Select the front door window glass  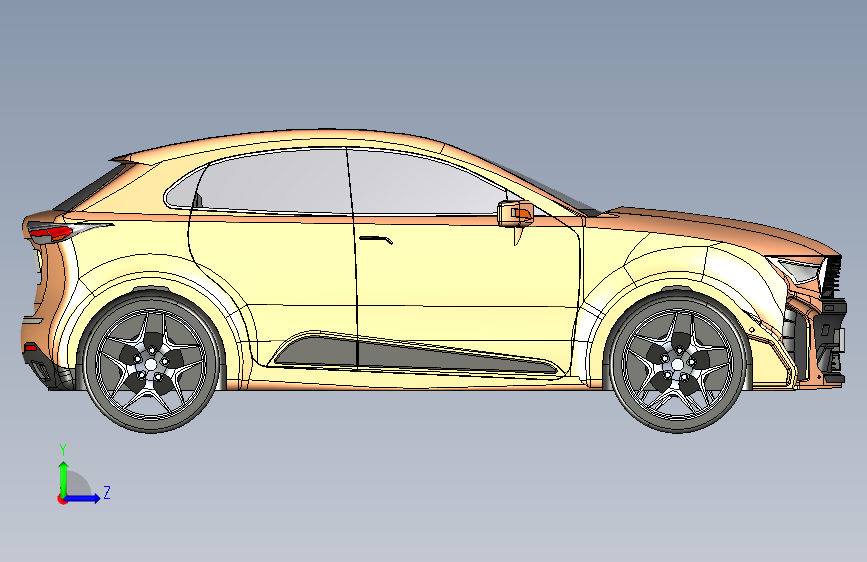click(x=423, y=184)
